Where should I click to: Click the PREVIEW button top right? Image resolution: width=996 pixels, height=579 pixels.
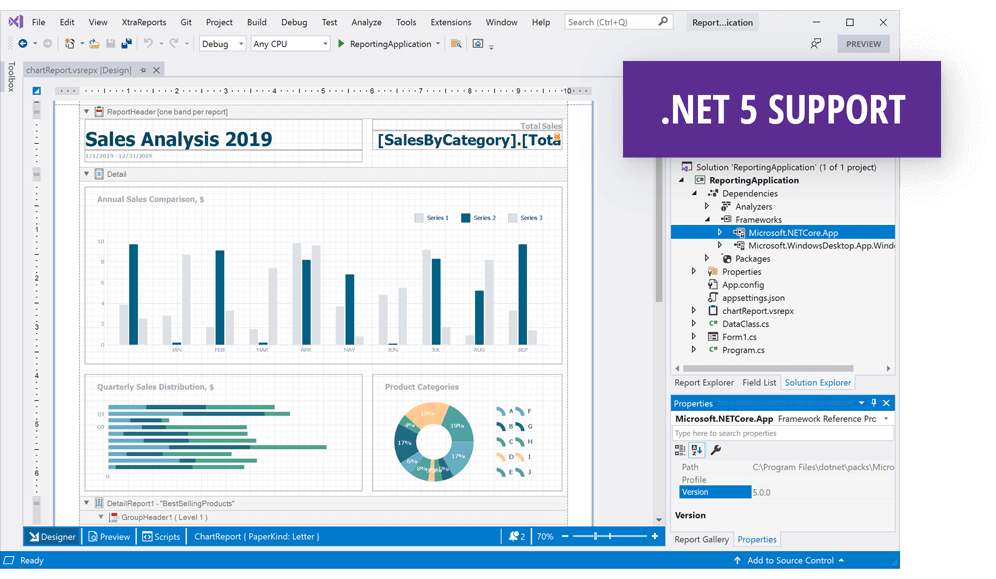click(x=862, y=43)
